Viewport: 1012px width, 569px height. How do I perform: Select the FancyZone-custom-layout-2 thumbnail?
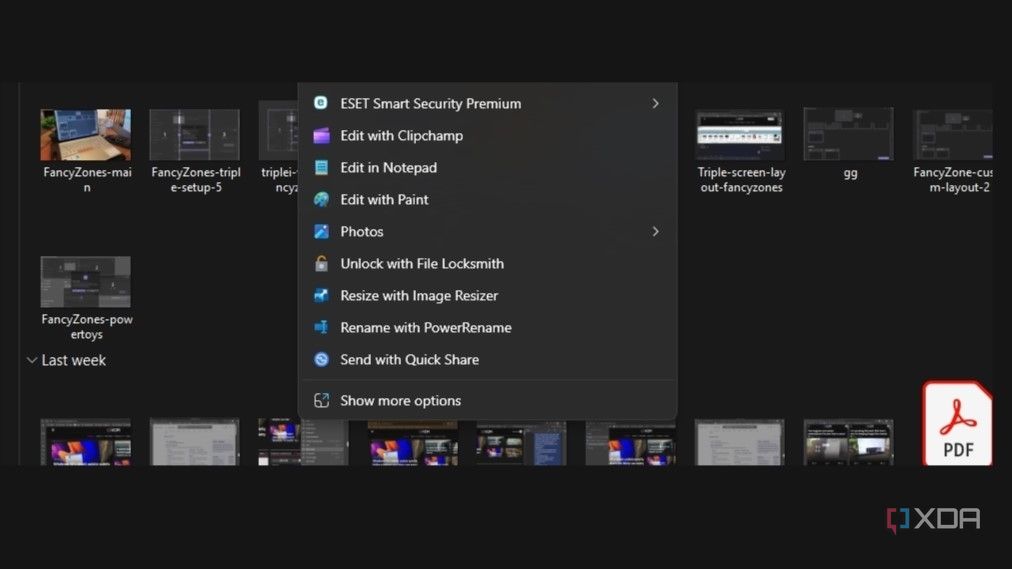tap(953, 135)
